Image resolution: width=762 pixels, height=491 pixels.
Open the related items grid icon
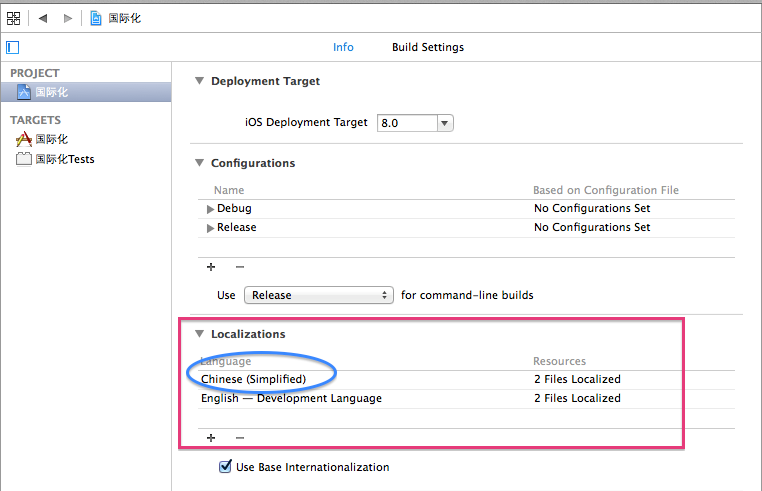(x=14, y=18)
